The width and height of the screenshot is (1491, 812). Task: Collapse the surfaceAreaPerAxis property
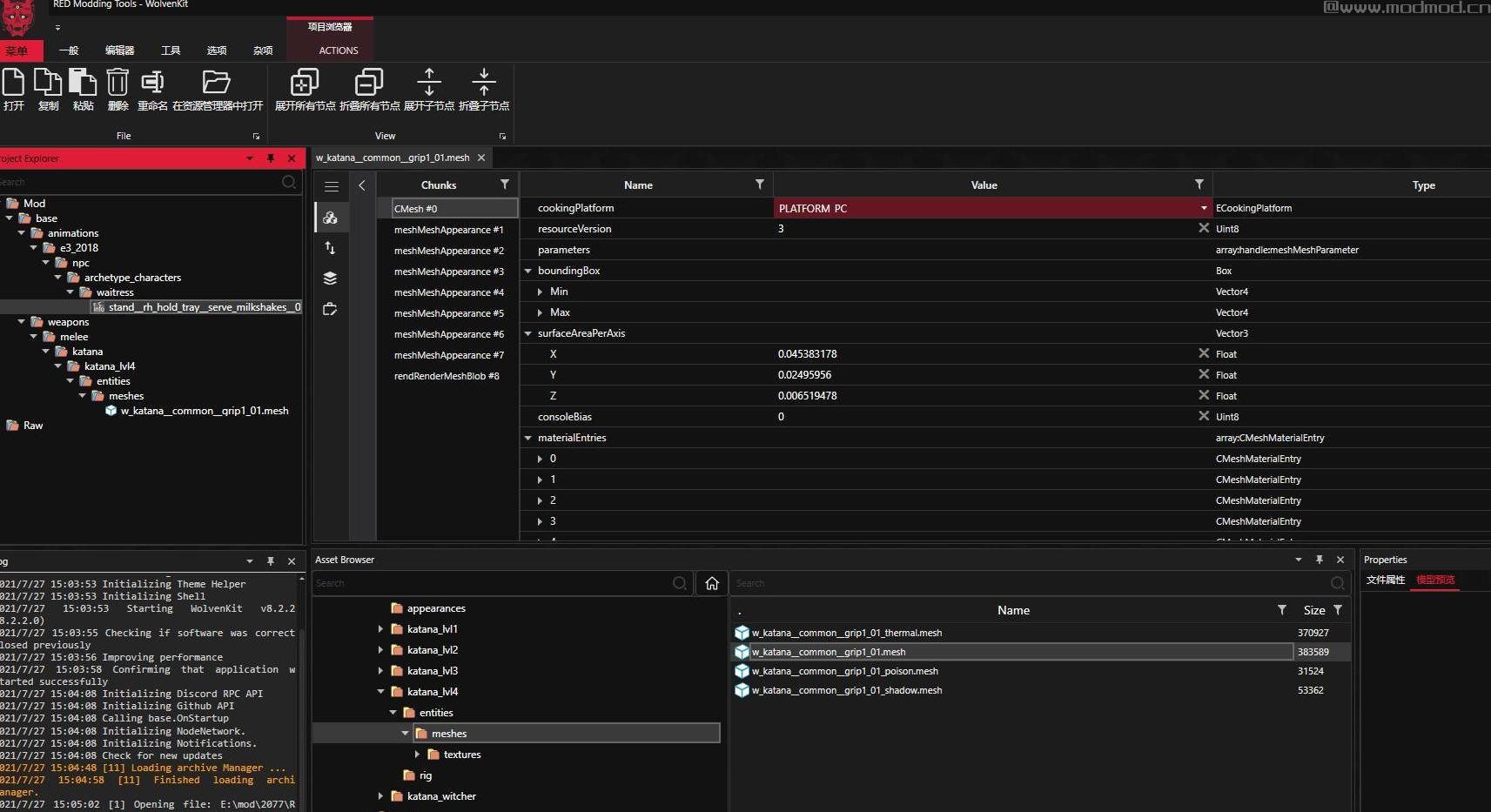point(527,333)
